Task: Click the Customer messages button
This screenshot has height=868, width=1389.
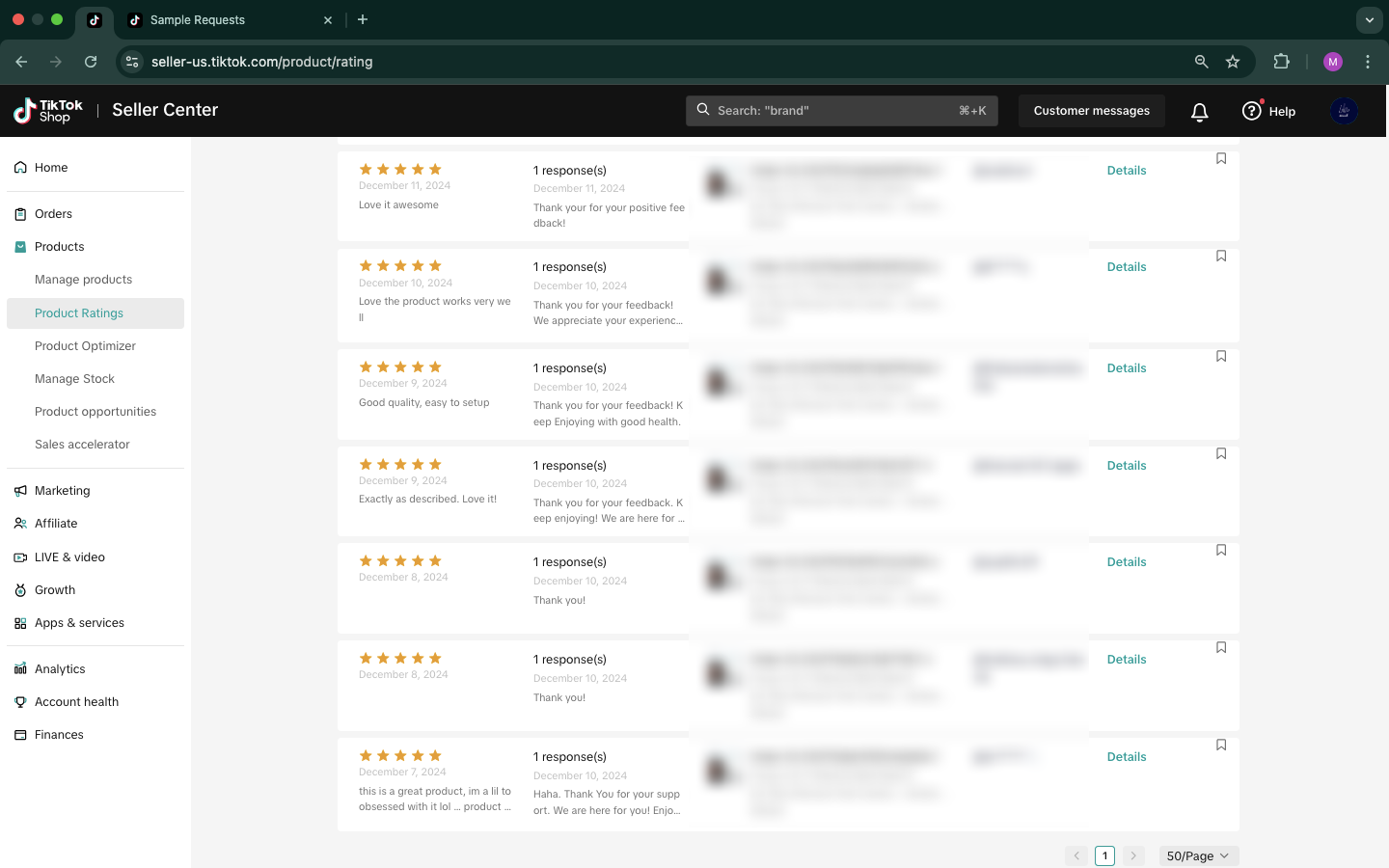Action: coord(1091,111)
